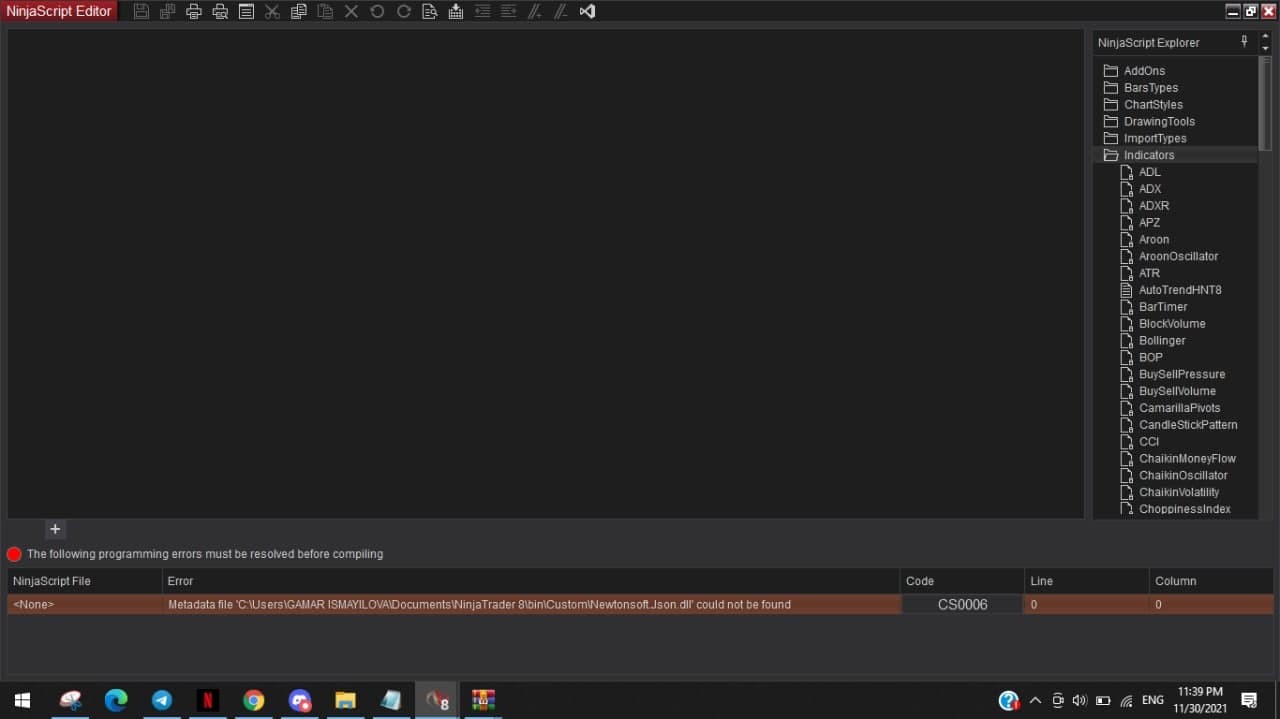
Task: Open the Aroon indicator file
Action: coord(1145,240)
